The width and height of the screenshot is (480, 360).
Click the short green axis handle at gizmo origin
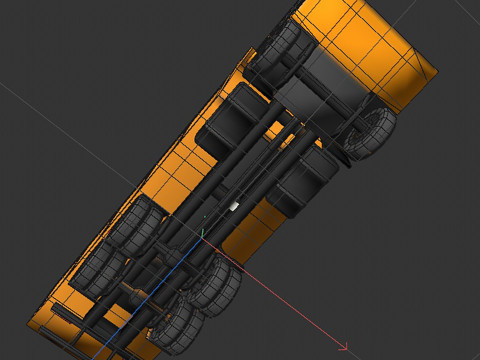coord(203,232)
